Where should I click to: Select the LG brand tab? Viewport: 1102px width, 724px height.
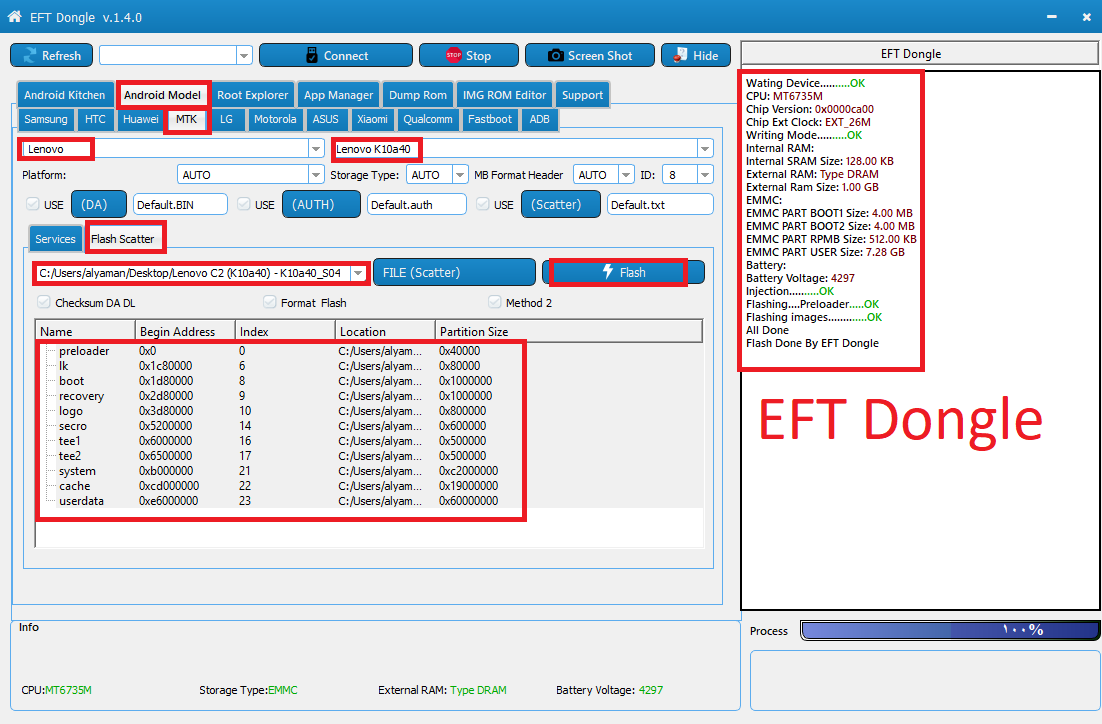[226, 119]
